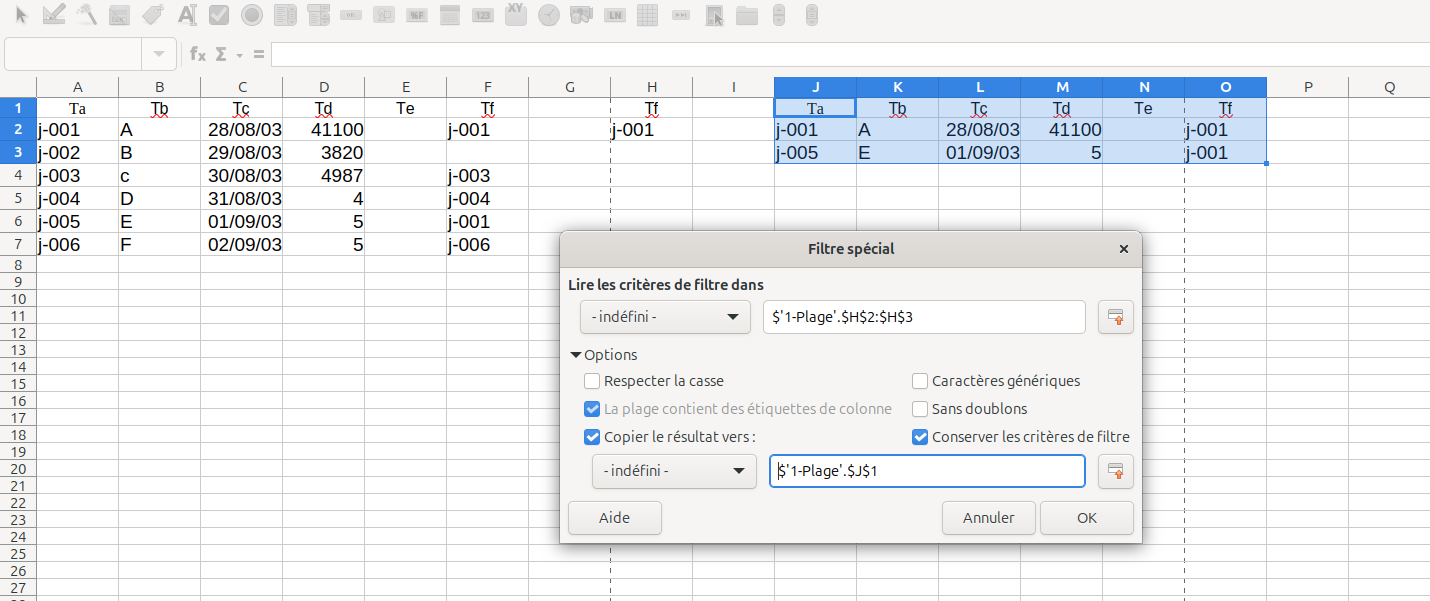Image resolution: width=1430 pixels, height=601 pixels.
Task: Select cell j-001 in column H
Action: [x=652, y=130]
